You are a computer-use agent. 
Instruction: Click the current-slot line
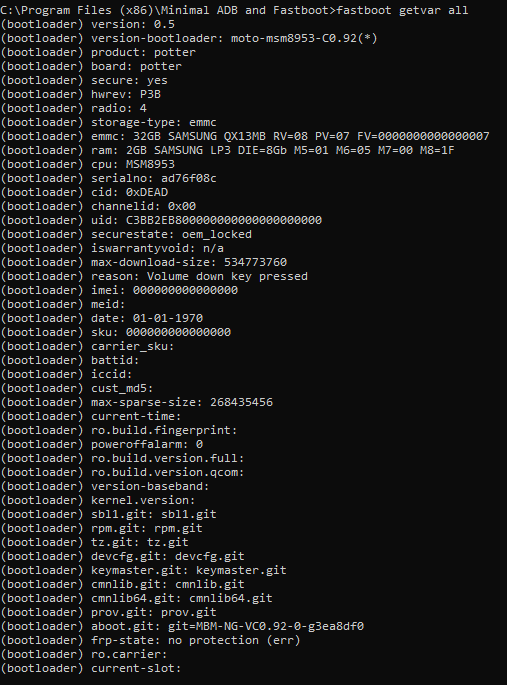click(x=90, y=668)
